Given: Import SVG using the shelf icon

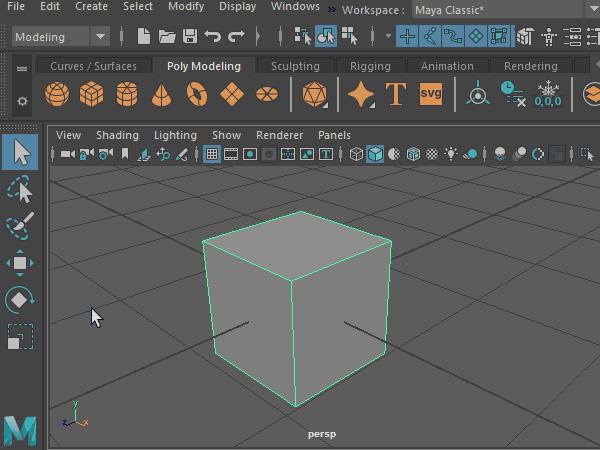Looking at the screenshot, I should coord(431,96).
